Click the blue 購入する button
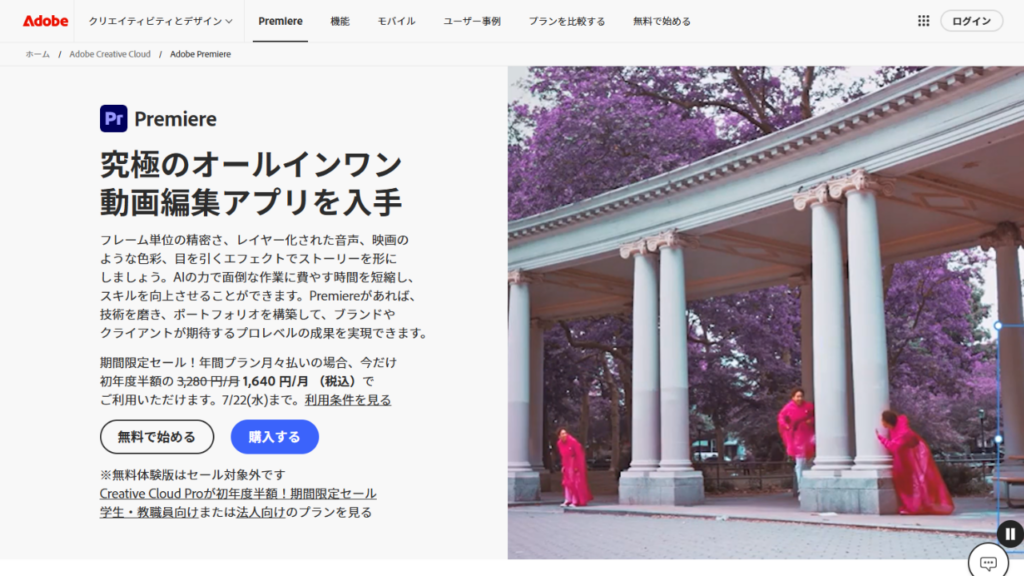The height and width of the screenshot is (576, 1024). pyautogui.click(x=274, y=437)
